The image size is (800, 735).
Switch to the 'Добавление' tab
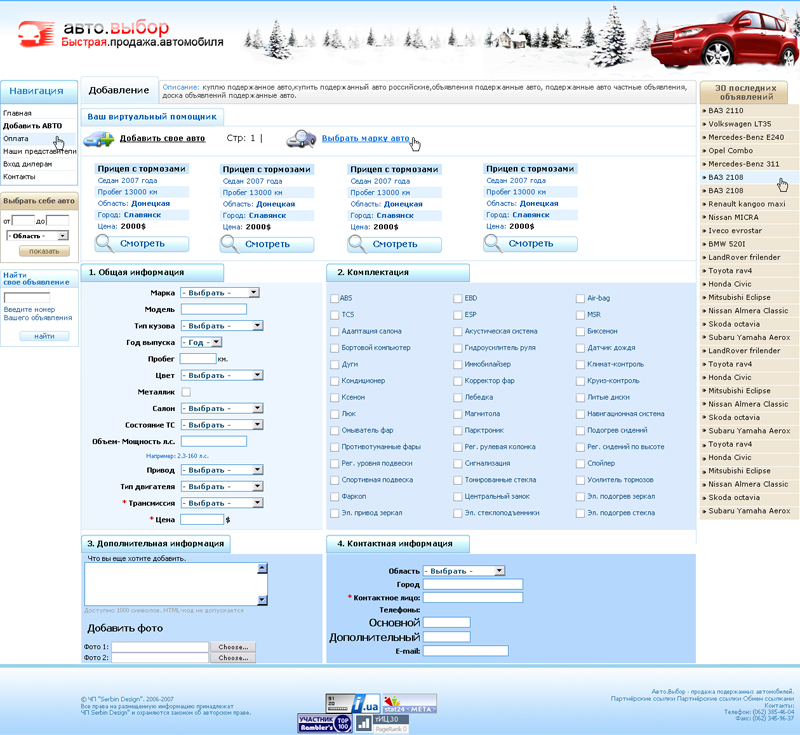[120, 90]
